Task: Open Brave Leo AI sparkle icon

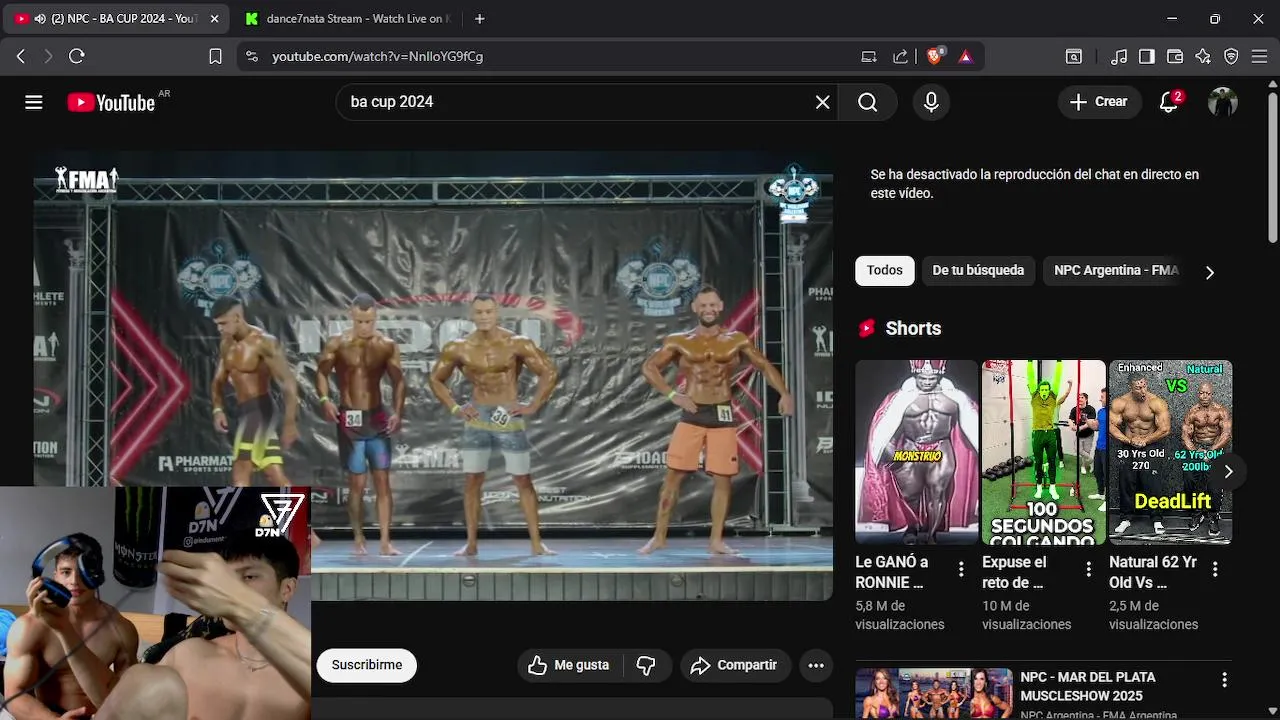Action: point(1203,57)
